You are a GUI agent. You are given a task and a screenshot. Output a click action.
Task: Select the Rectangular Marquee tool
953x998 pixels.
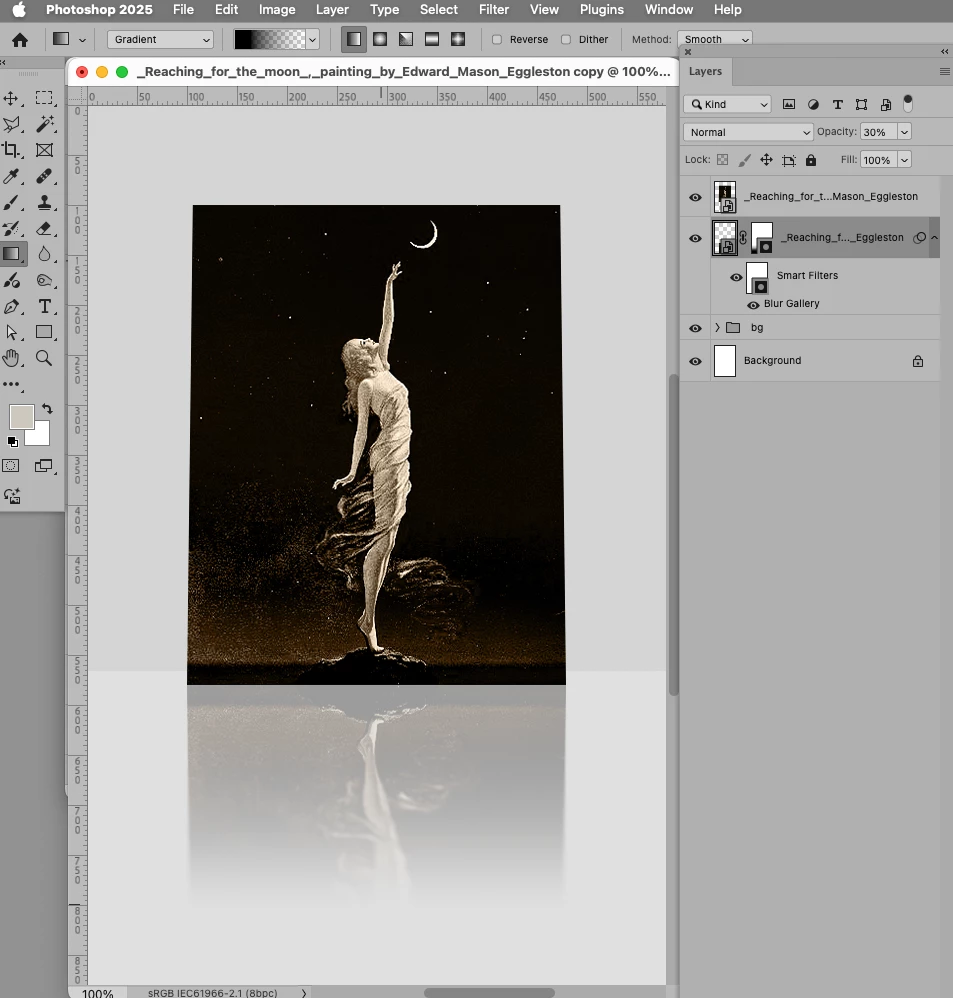[44, 98]
